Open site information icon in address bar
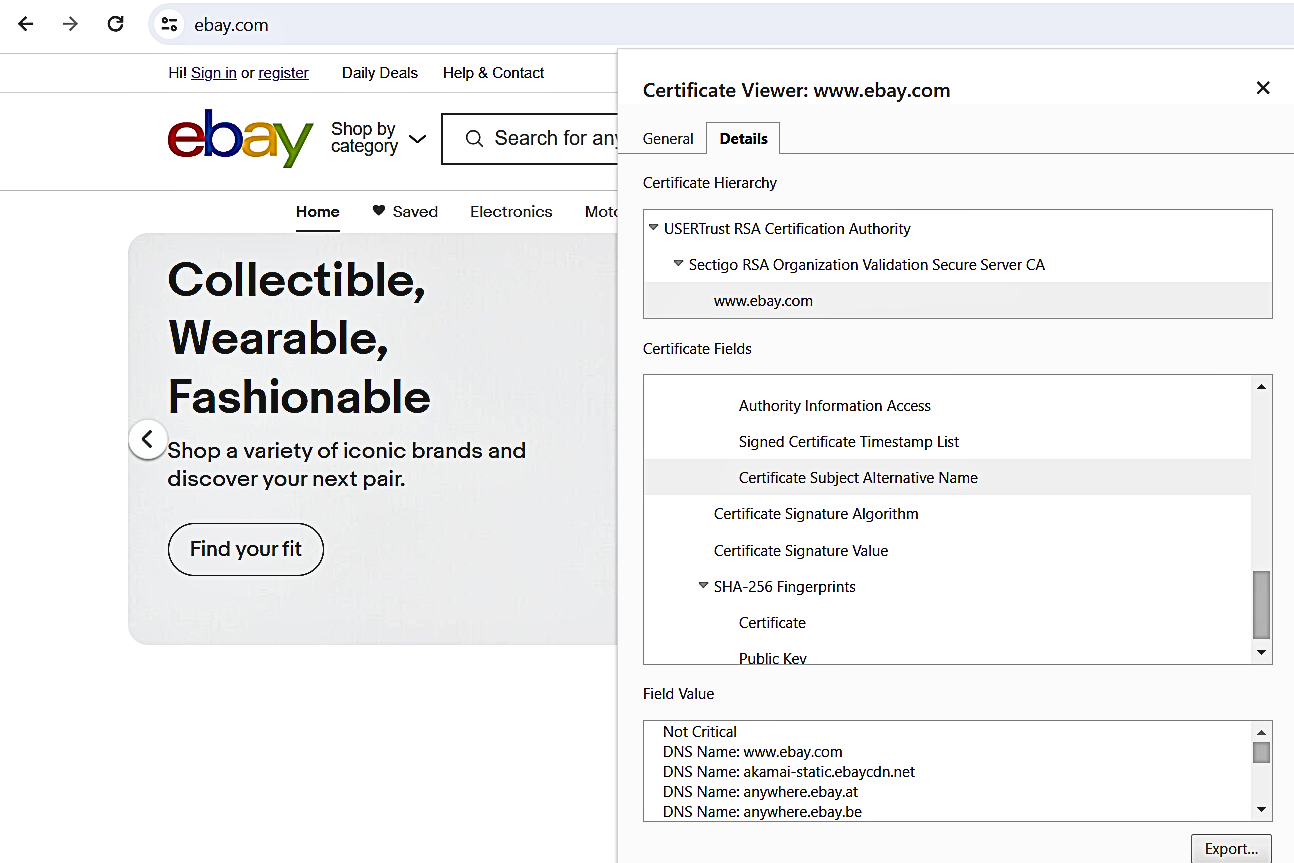 point(169,24)
